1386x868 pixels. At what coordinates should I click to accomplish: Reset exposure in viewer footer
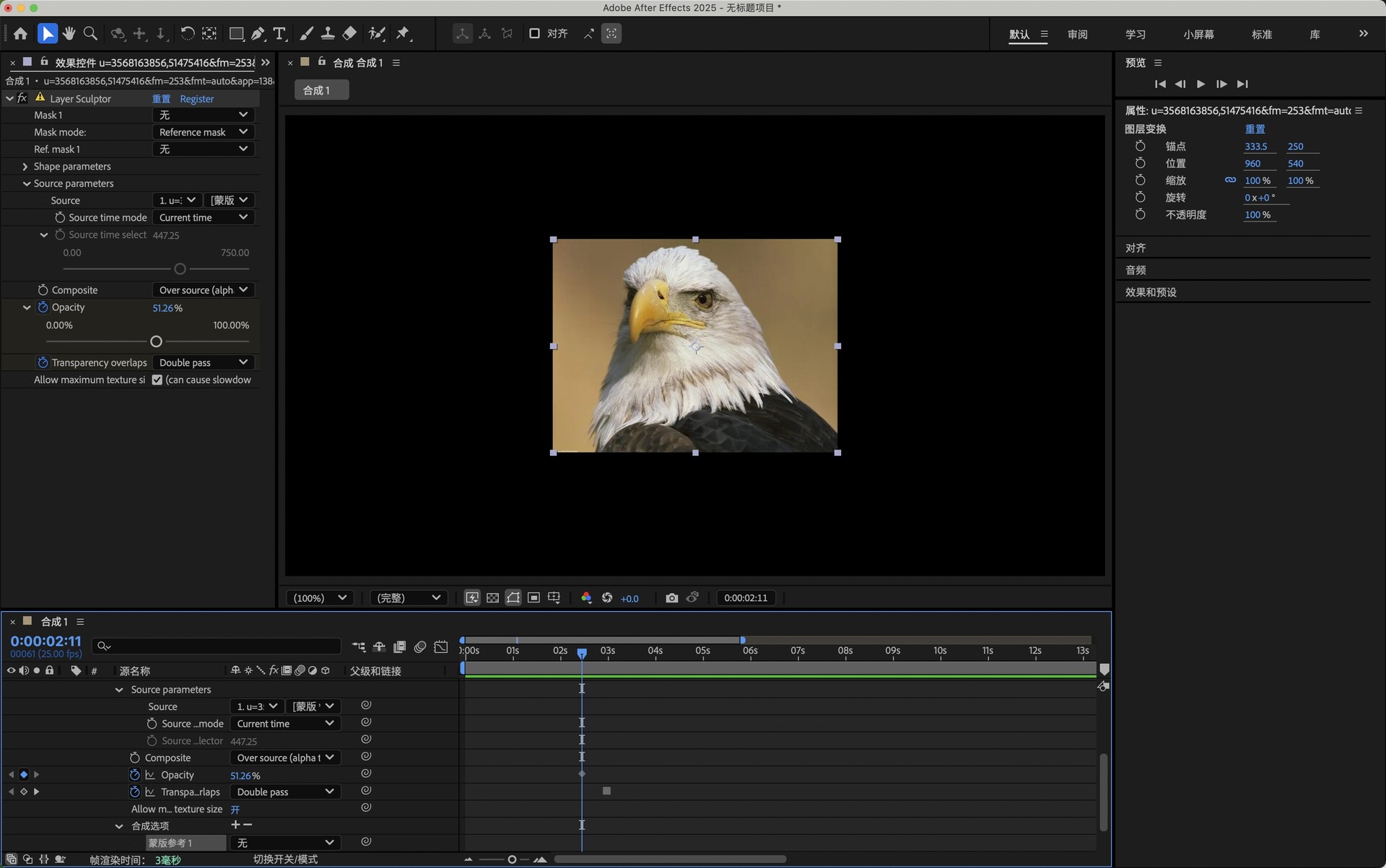(x=607, y=598)
